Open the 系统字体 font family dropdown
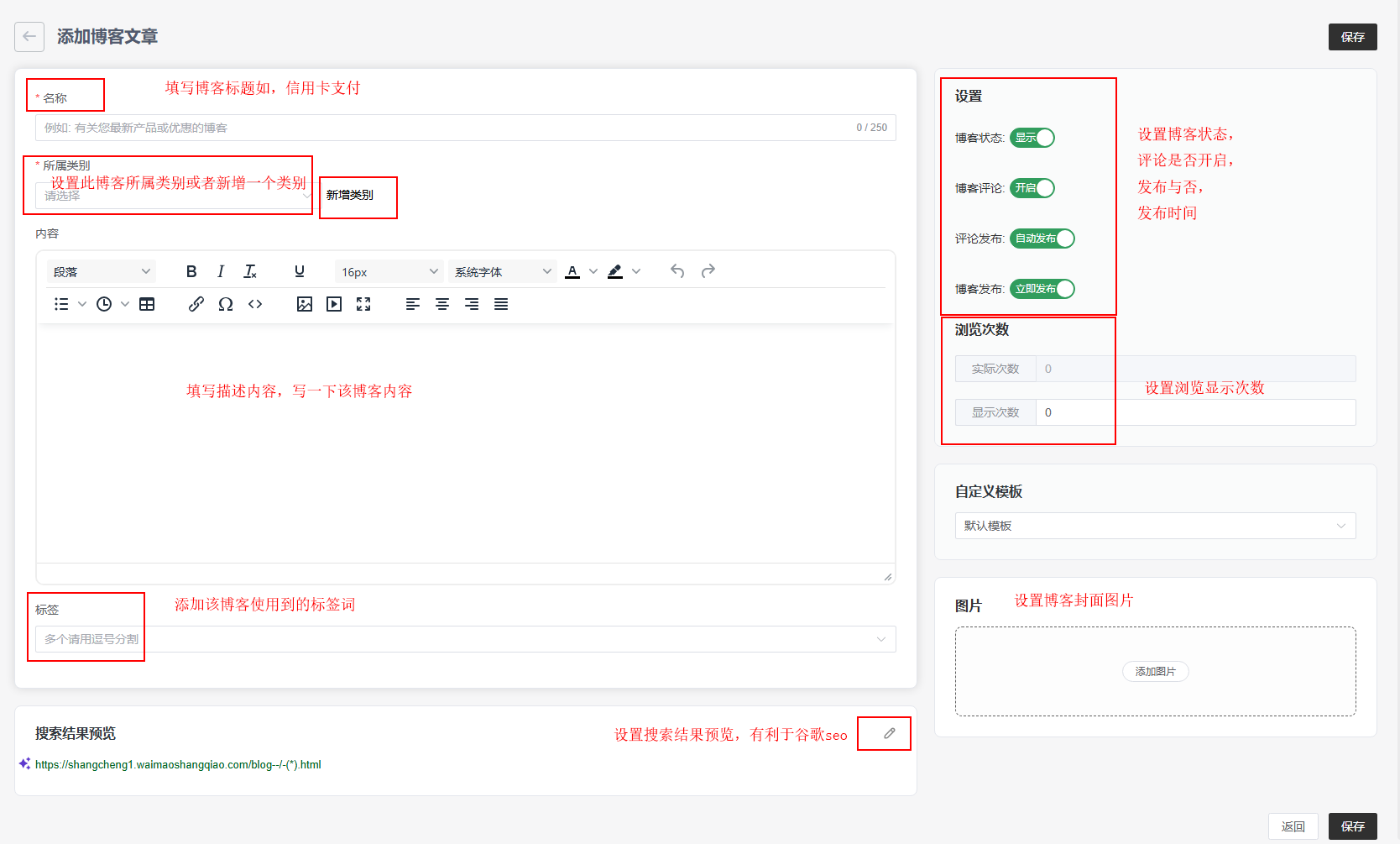This screenshot has width=1400, height=844. [x=502, y=272]
